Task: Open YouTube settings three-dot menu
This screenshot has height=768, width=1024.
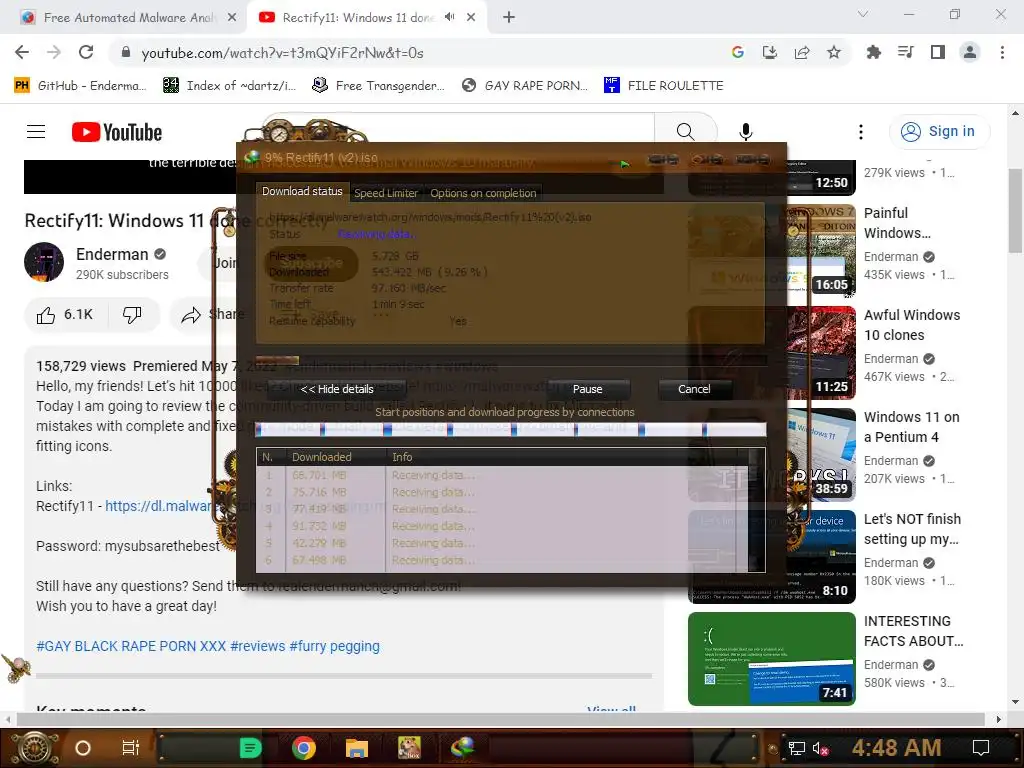Action: coord(861,132)
